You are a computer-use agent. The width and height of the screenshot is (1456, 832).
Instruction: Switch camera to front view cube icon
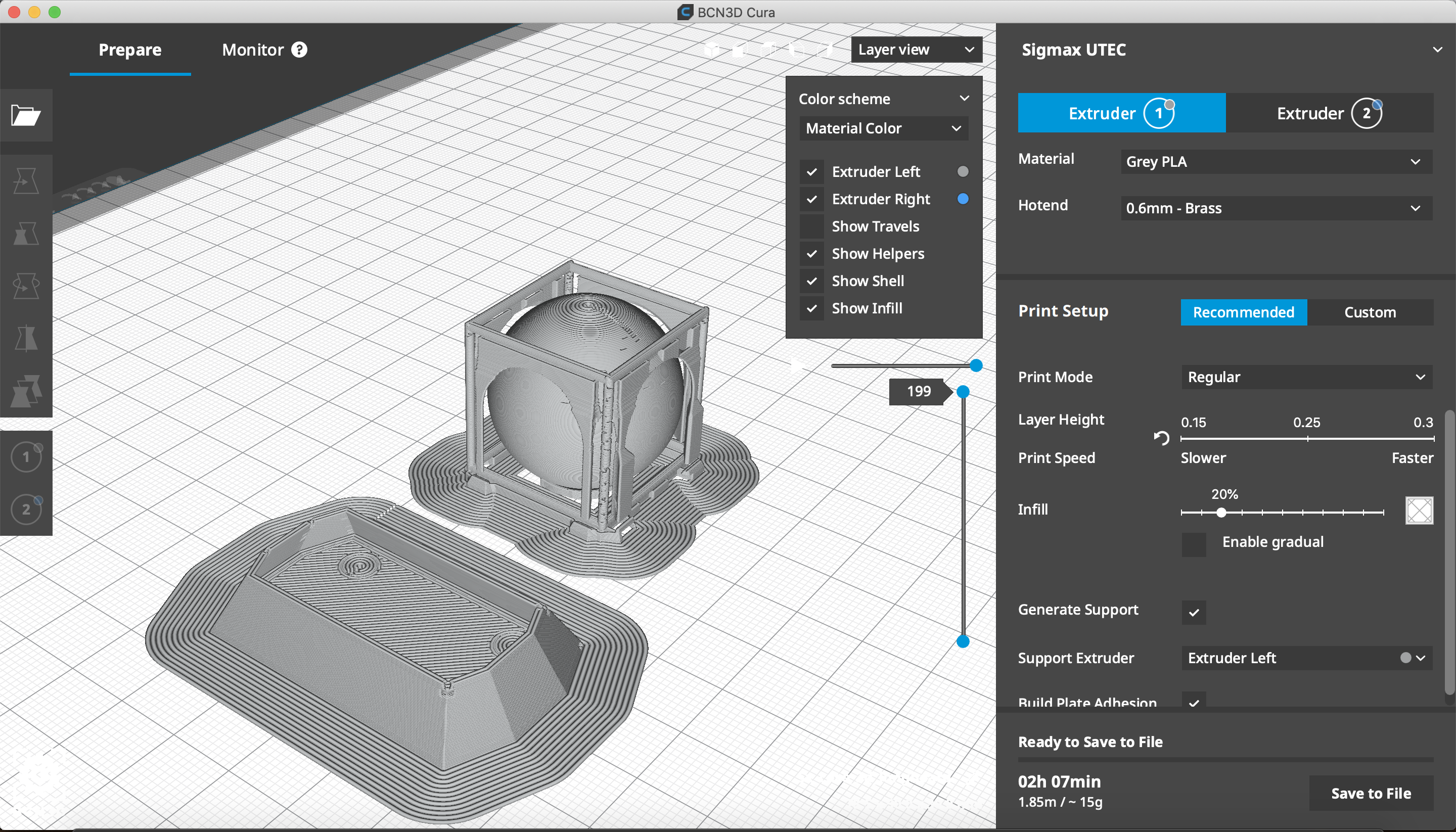(x=740, y=50)
